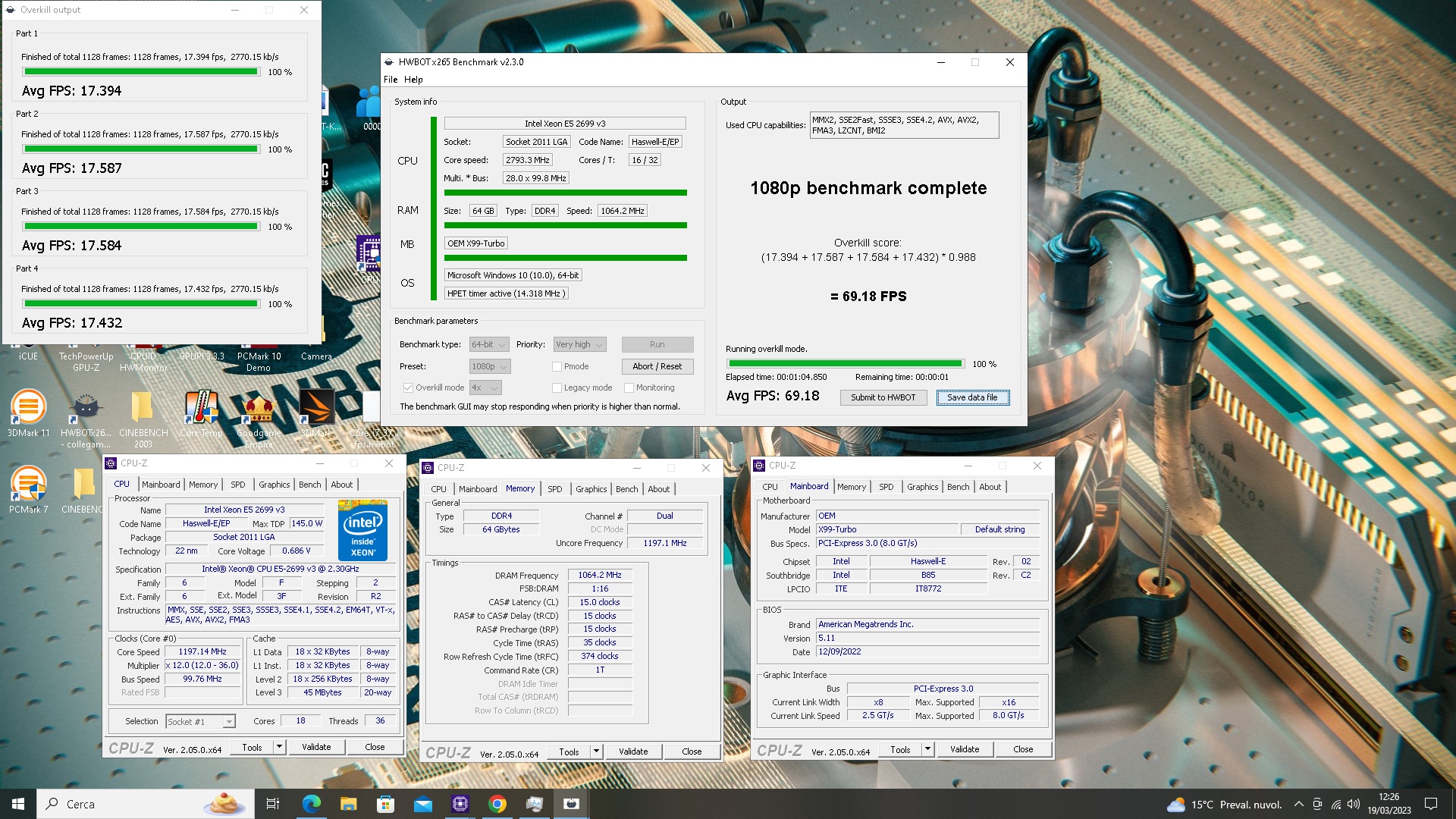Open Graphics tab in right CPU-Z window

[x=922, y=487]
